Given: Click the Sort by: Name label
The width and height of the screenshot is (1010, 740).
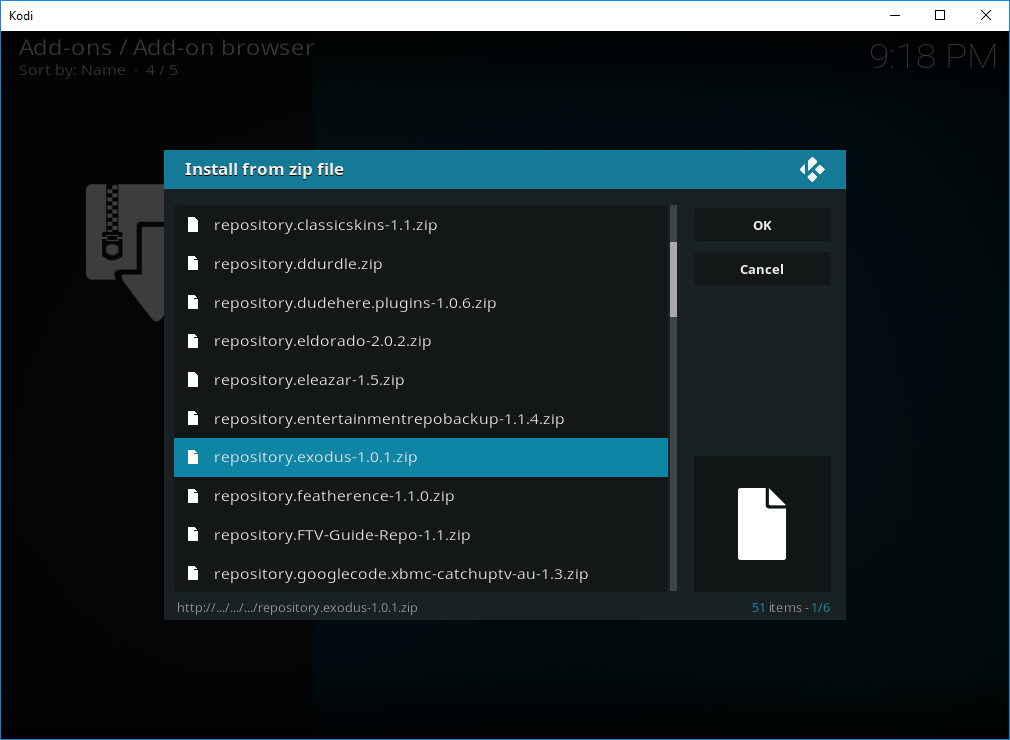Looking at the screenshot, I should (x=72, y=70).
